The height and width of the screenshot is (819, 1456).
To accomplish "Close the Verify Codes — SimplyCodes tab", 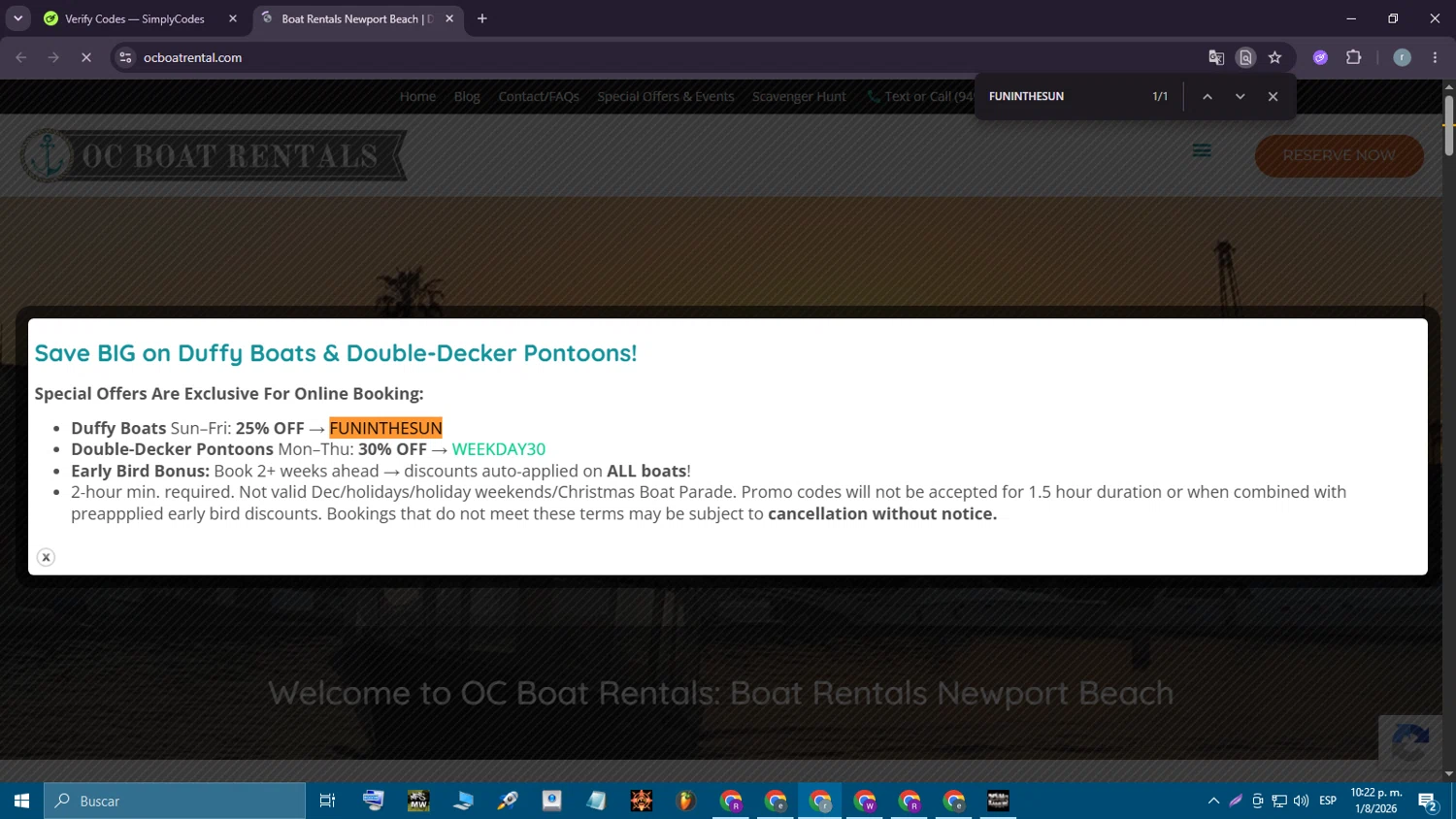I will click(233, 18).
